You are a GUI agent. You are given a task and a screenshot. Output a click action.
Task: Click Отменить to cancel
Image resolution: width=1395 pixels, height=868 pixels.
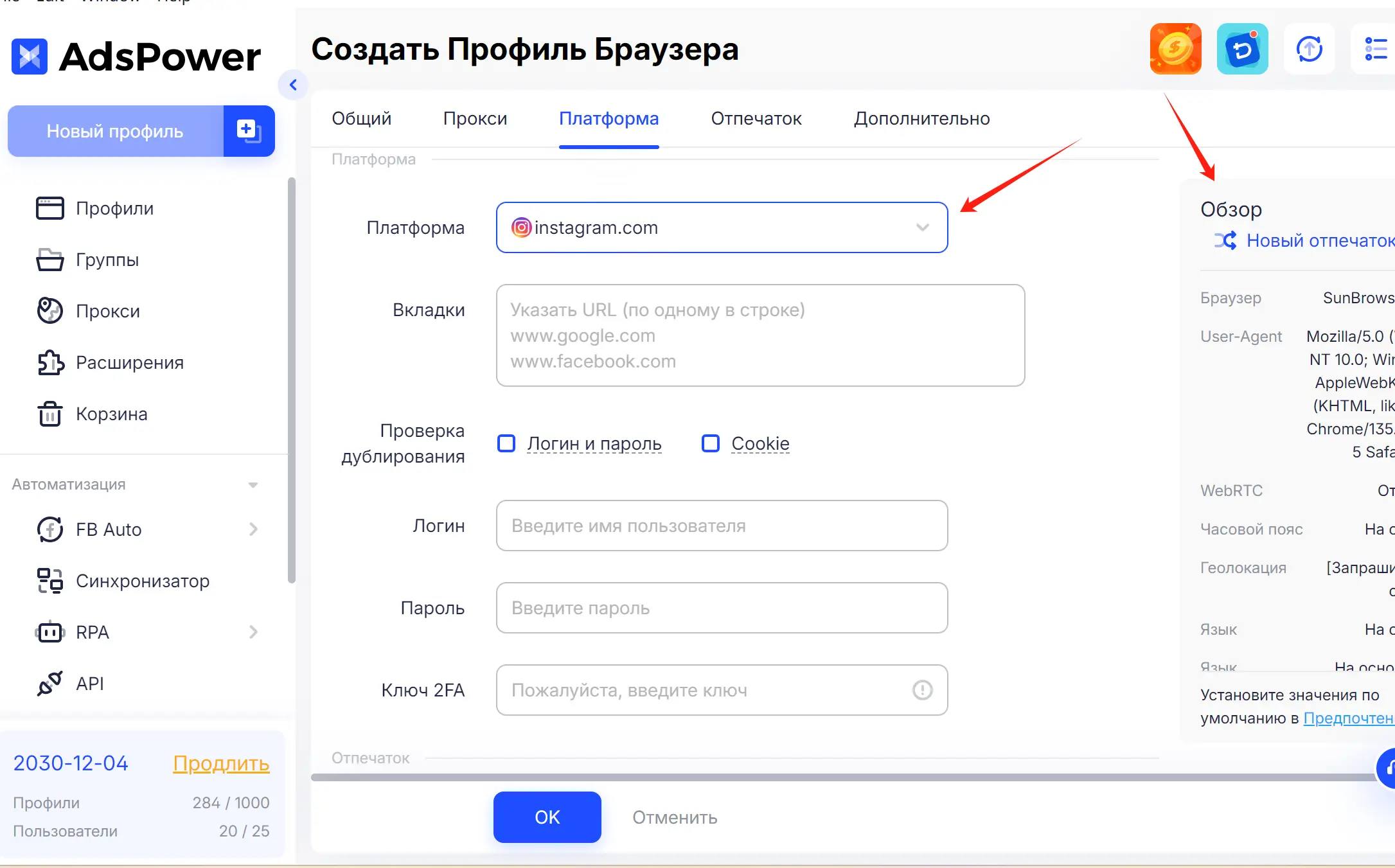[x=675, y=817]
